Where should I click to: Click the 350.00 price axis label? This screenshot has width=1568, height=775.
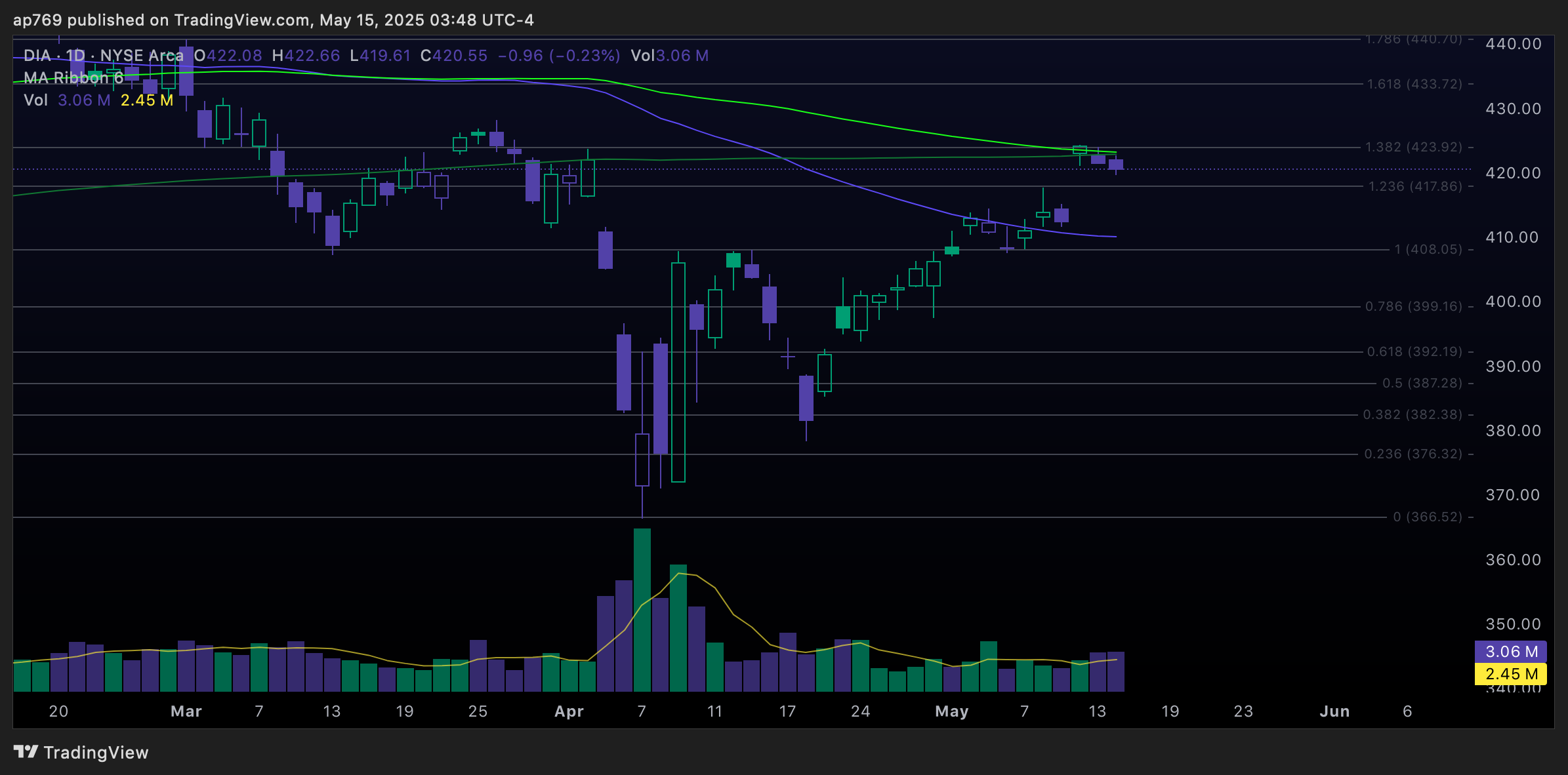coord(1514,624)
